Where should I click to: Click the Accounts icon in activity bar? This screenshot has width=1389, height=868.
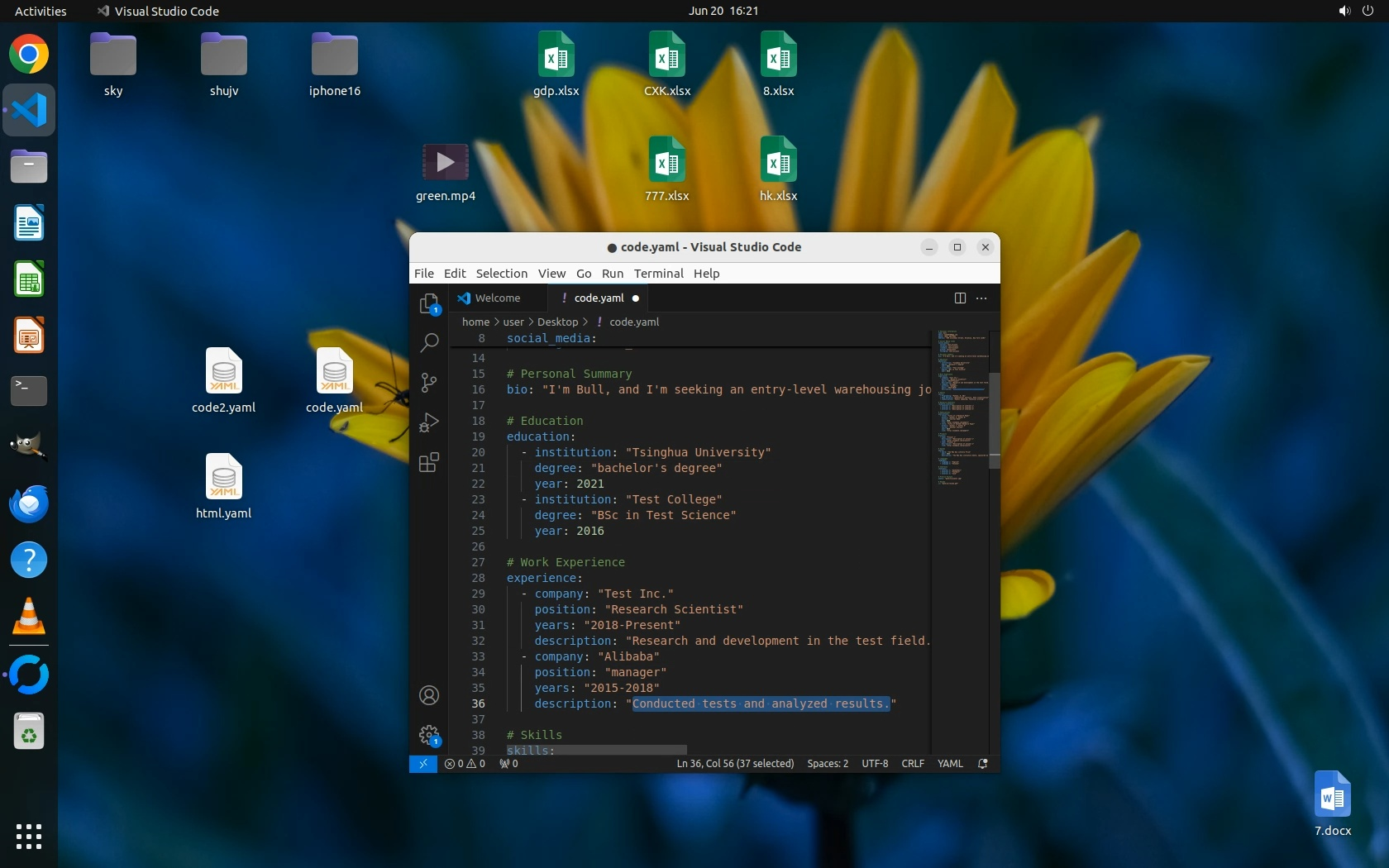tap(428, 695)
